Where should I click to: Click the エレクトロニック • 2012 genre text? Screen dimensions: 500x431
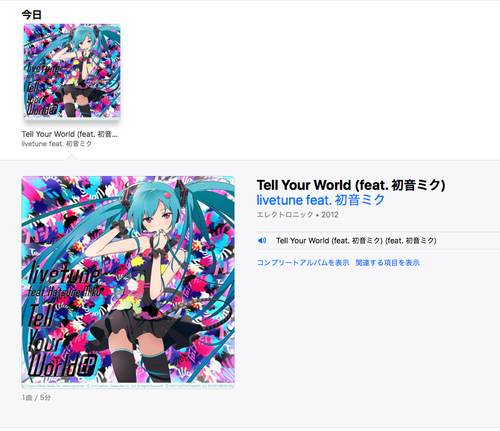[297, 215]
